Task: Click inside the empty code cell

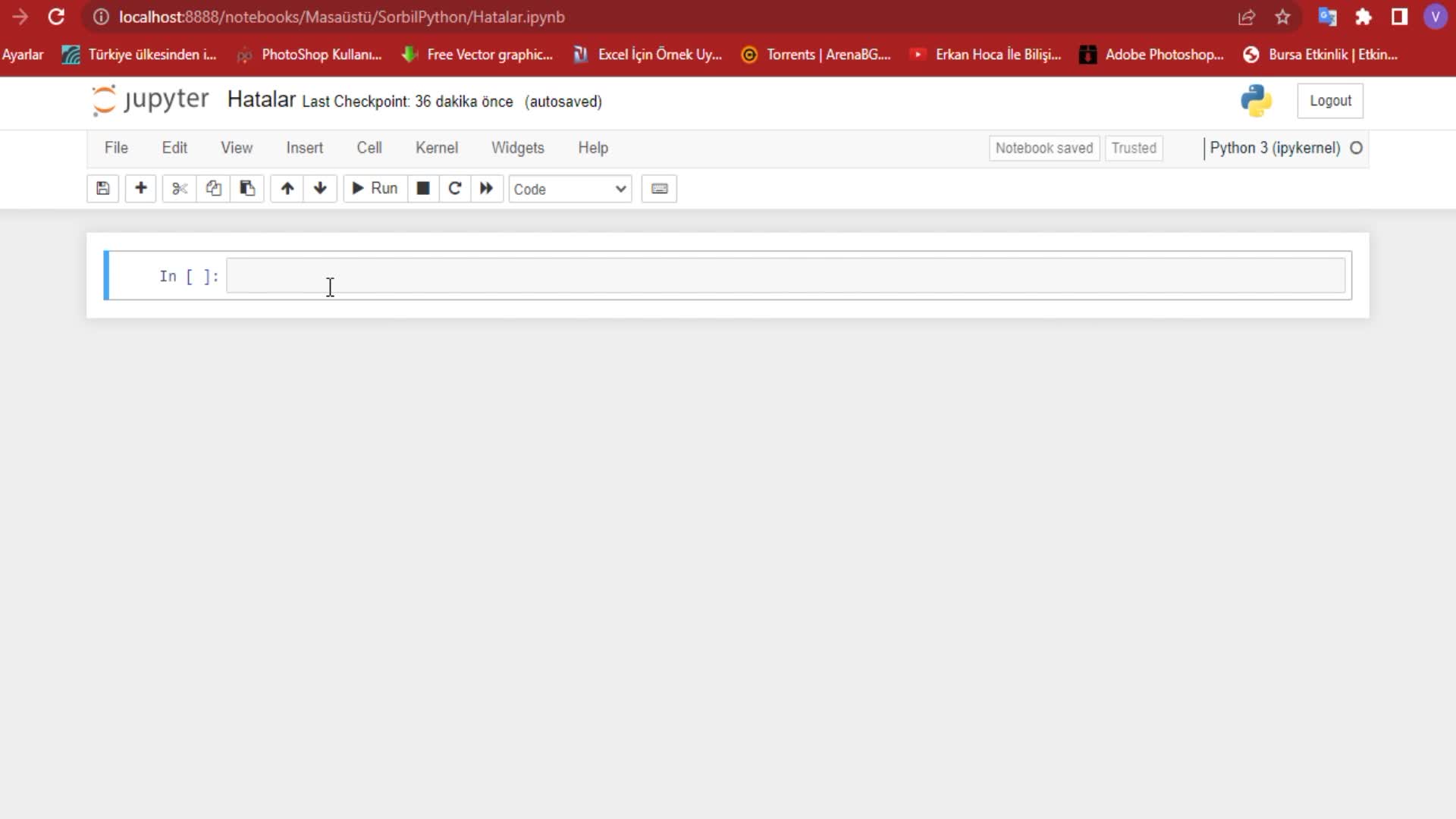Action: [785, 276]
